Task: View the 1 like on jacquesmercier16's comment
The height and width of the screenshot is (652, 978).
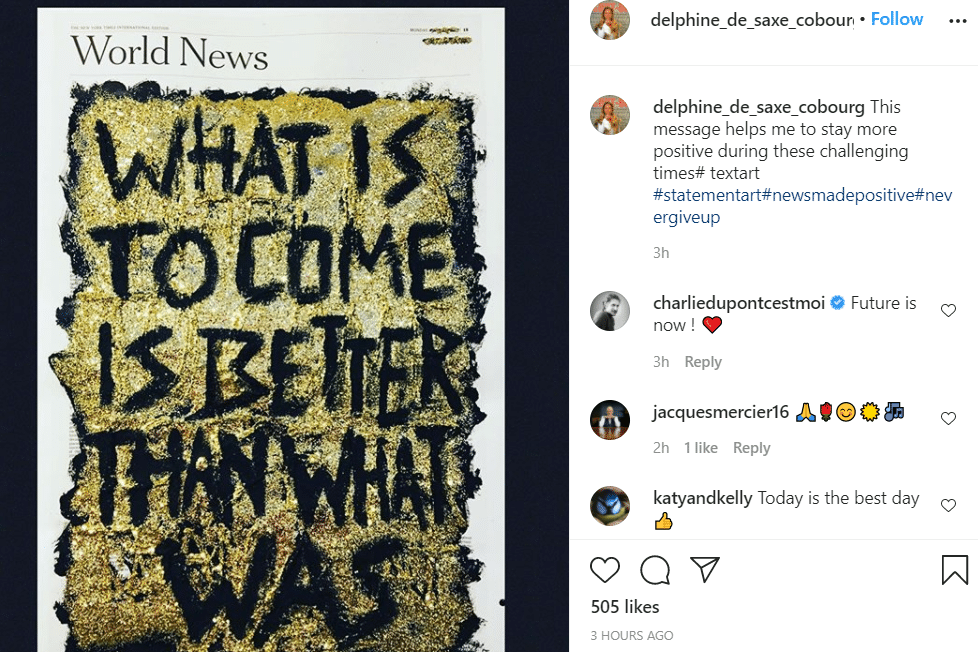Action: coord(700,448)
